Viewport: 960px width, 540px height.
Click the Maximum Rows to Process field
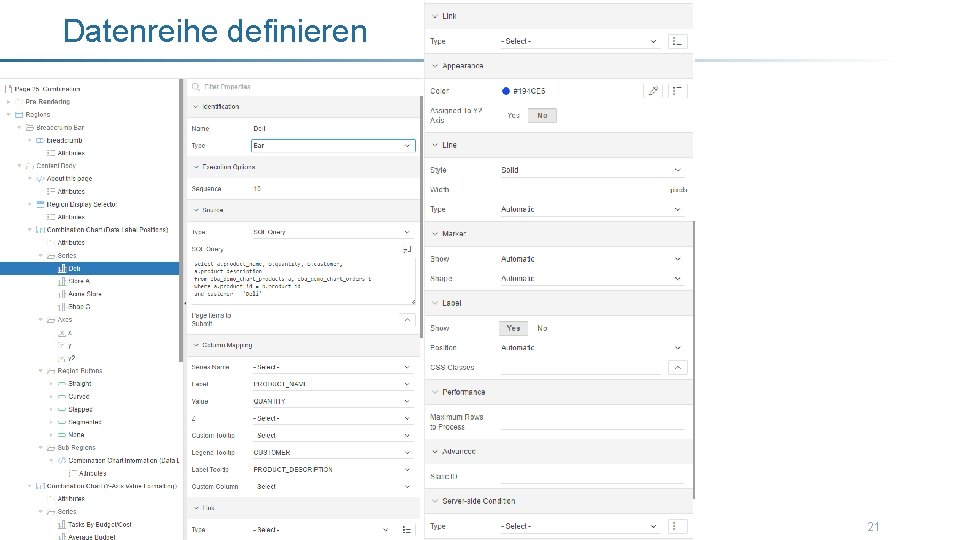coord(592,422)
